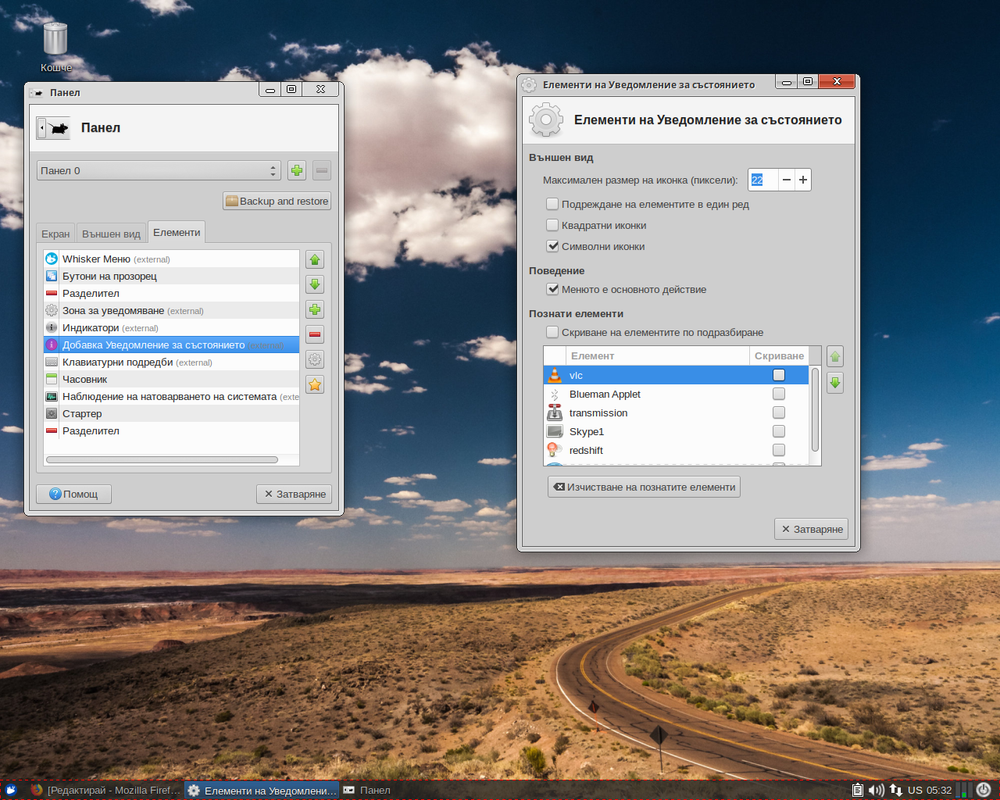Click Затваряне in status notifier dialog

811,529
